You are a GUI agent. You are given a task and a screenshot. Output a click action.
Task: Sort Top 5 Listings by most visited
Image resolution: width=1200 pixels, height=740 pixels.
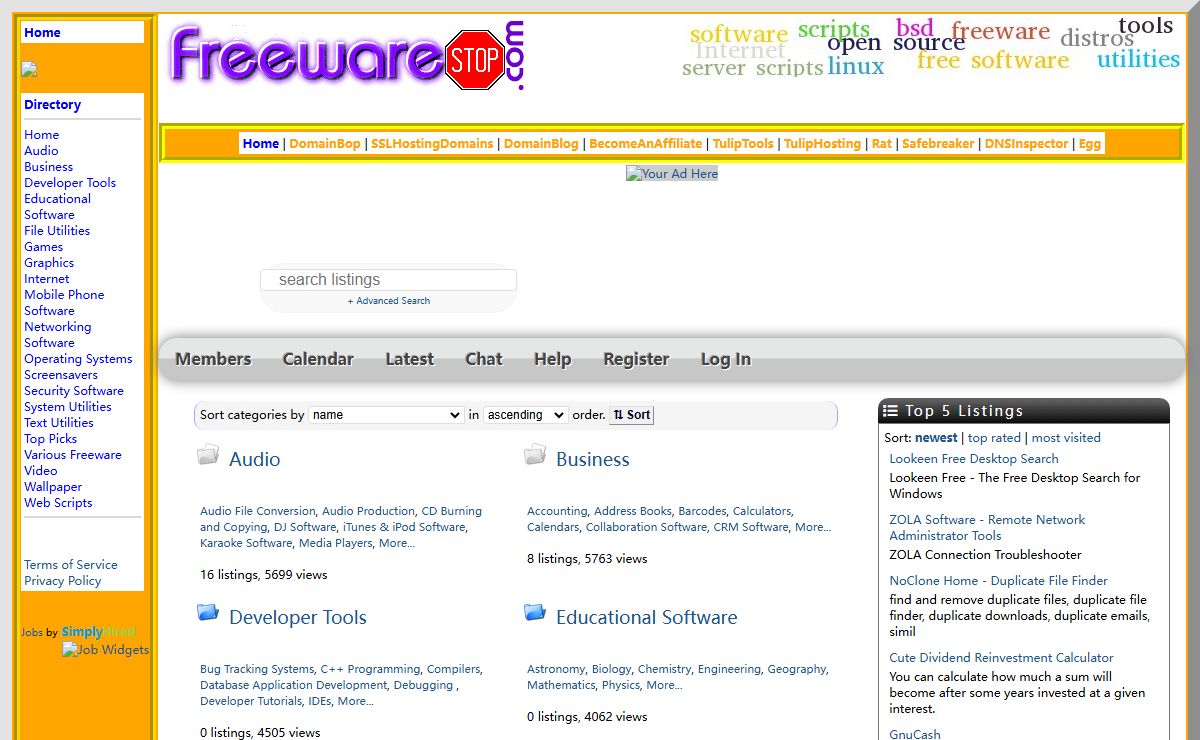tap(1066, 438)
